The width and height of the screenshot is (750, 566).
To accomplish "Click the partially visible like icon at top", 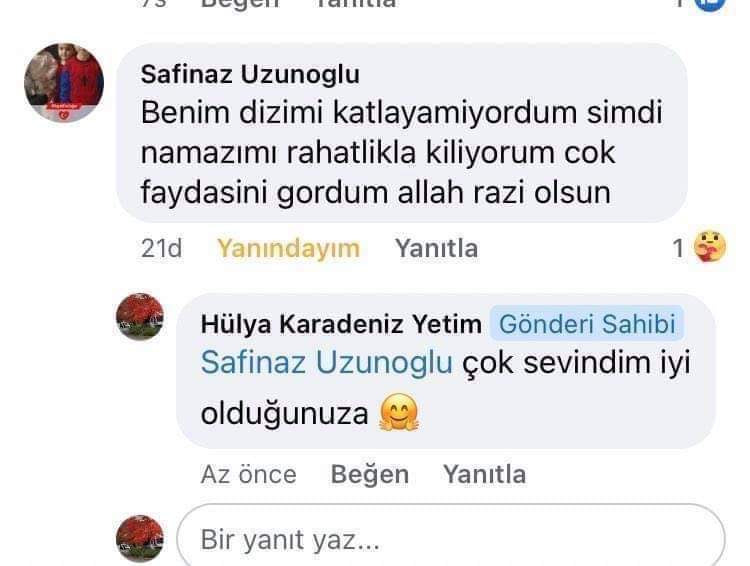I will [x=710, y=4].
